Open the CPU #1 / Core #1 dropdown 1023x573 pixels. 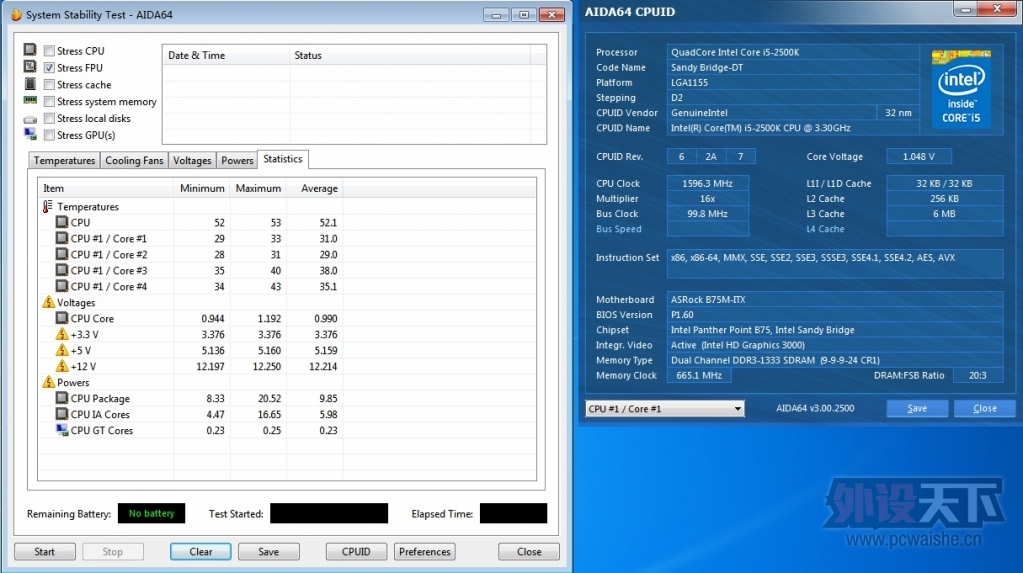(x=664, y=409)
